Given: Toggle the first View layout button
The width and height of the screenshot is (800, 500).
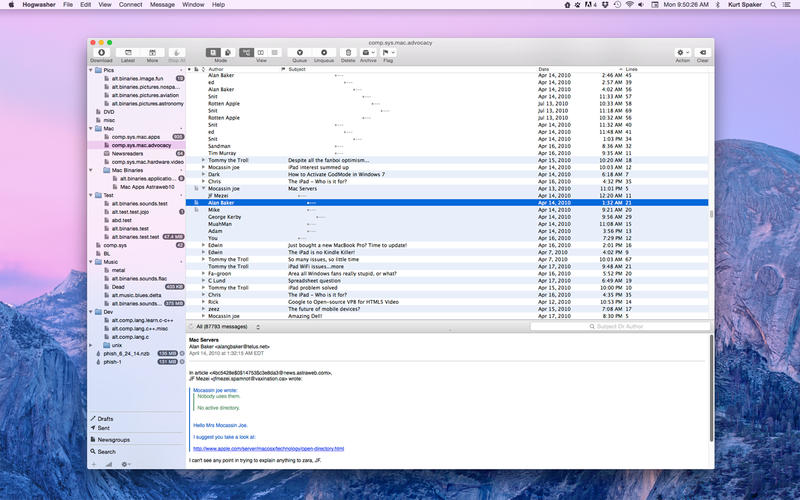Looking at the screenshot, I should point(247,52).
